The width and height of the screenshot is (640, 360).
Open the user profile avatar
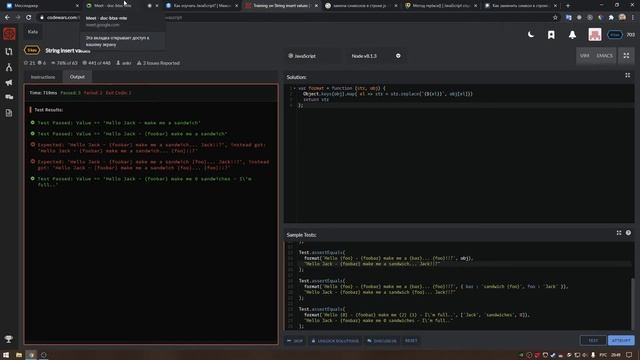[x=595, y=35]
